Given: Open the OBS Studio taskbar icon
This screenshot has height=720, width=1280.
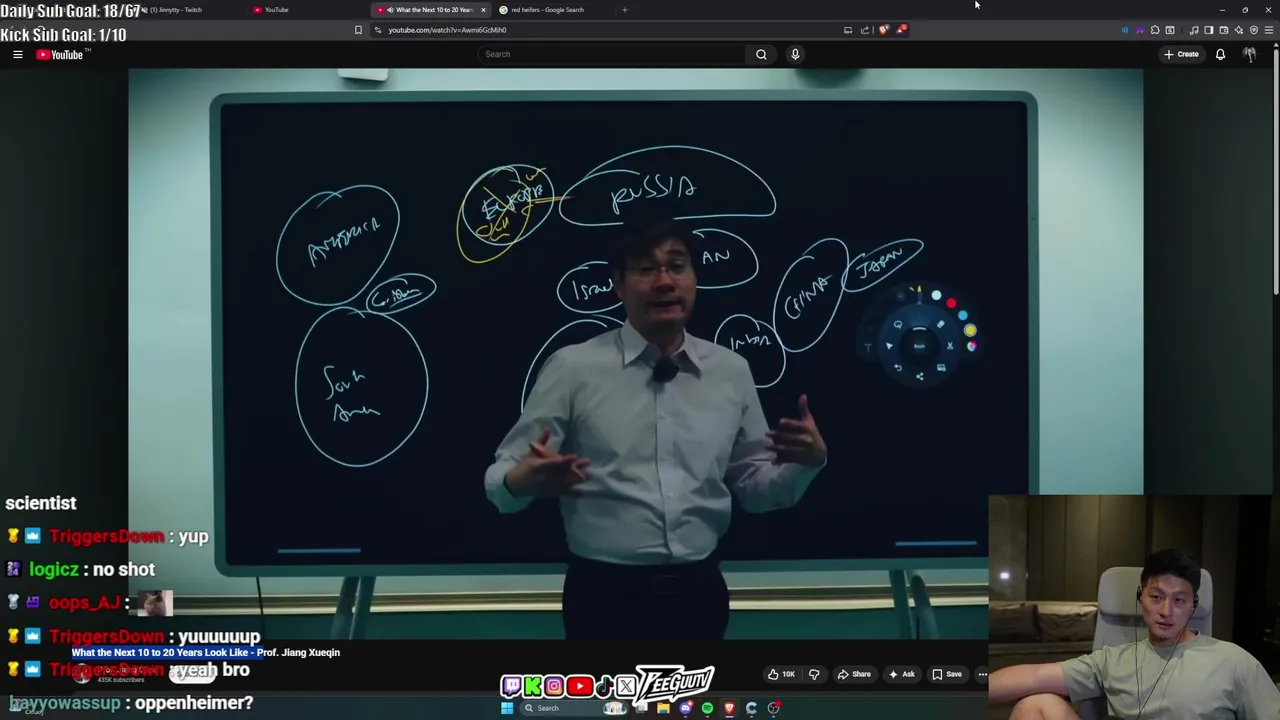Looking at the screenshot, I should click(774, 708).
